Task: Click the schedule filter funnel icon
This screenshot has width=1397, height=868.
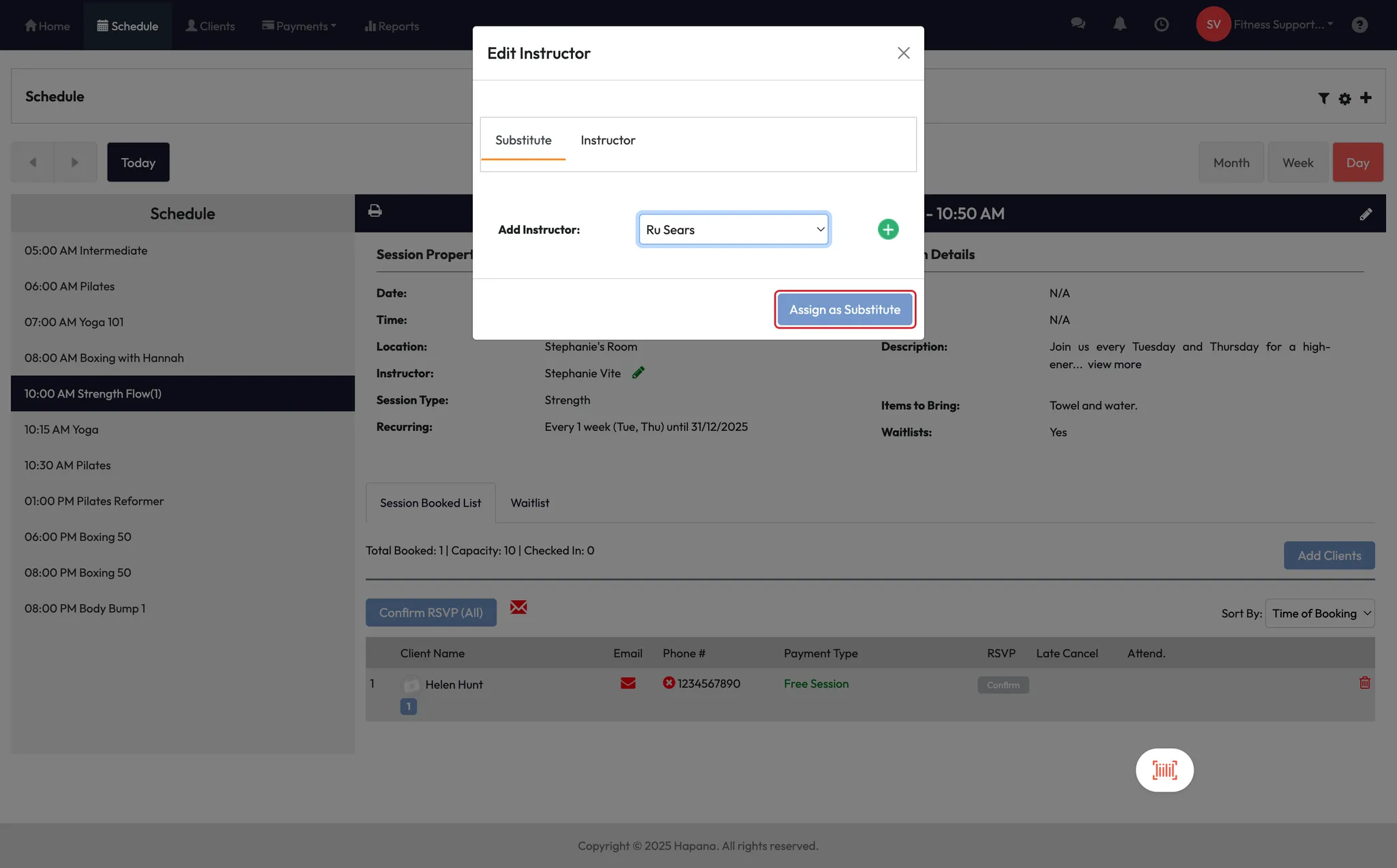Action: [x=1323, y=98]
